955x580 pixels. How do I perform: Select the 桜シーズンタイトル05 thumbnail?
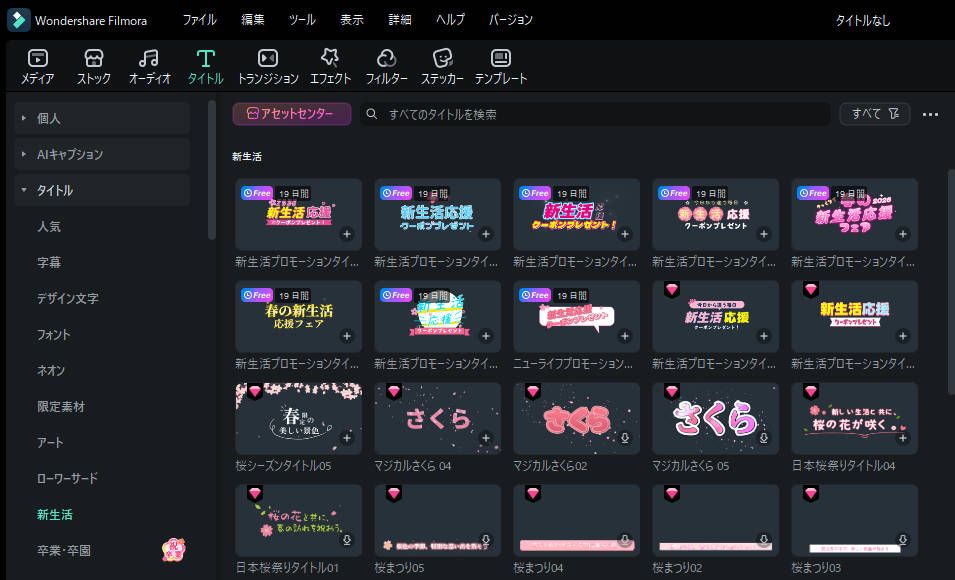298,417
